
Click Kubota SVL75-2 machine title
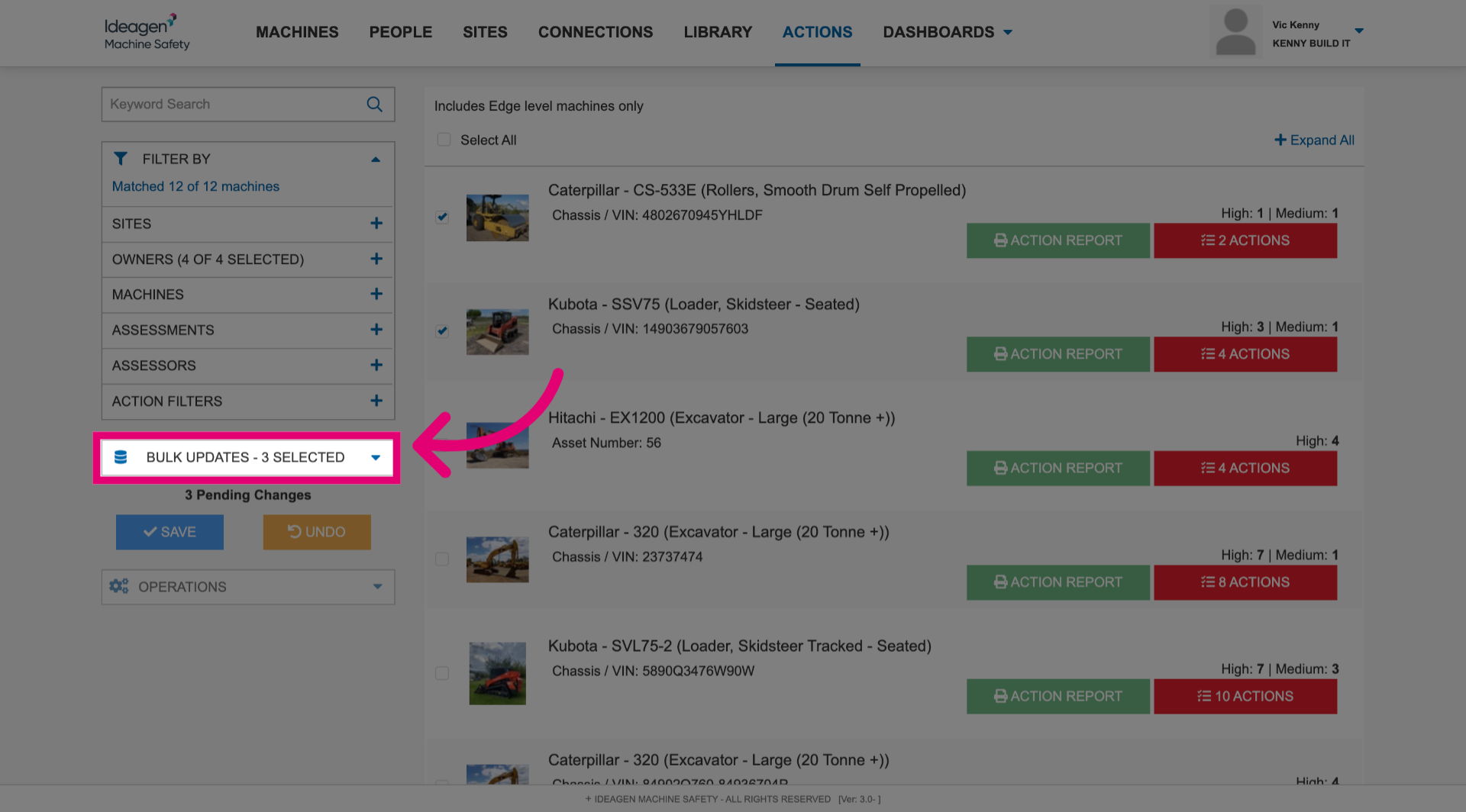[740, 646]
